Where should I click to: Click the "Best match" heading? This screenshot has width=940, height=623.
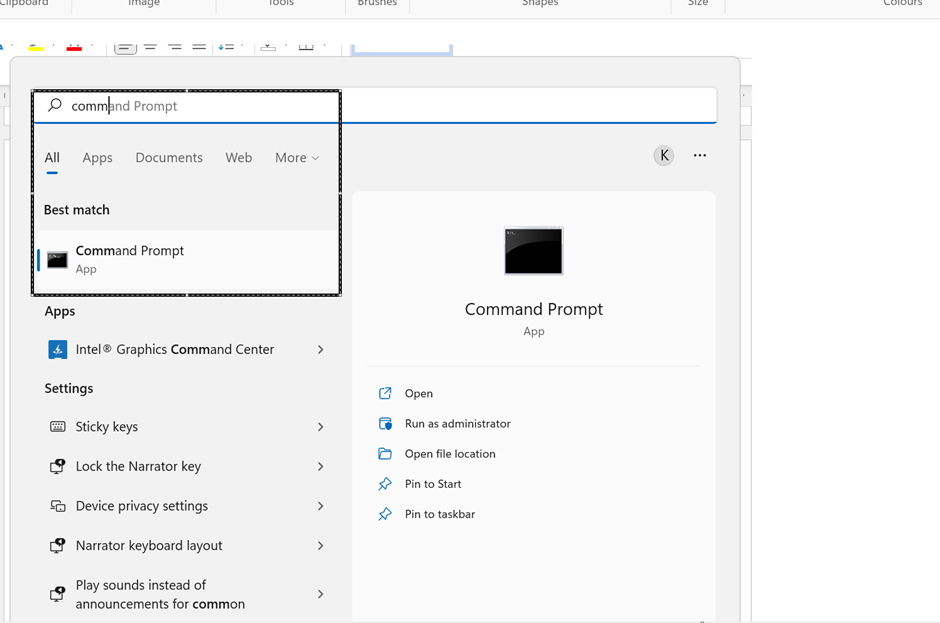[77, 210]
